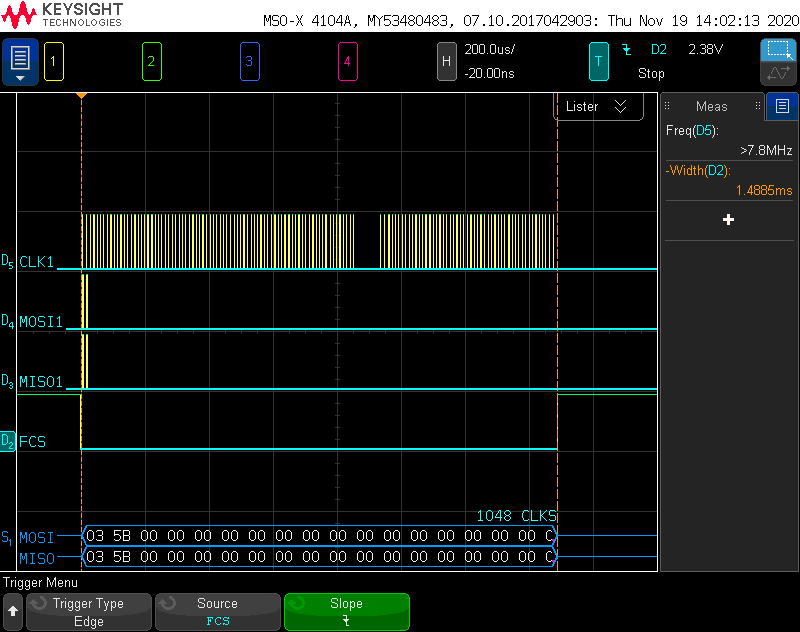The image size is (800, 632).
Task: Click the trigger source D2 indicator
Action: [659, 49]
